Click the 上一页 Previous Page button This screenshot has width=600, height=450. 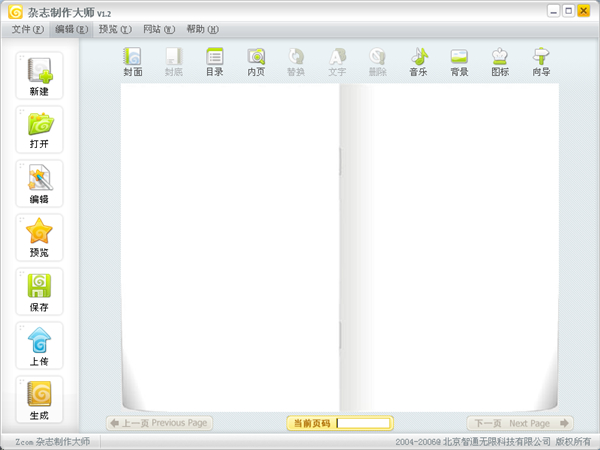point(159,423)
